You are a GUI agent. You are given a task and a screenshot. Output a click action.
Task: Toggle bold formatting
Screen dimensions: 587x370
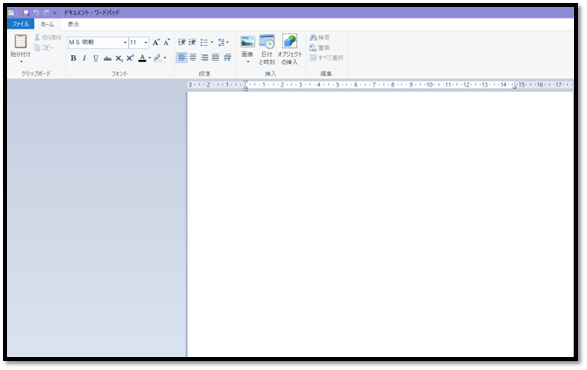pos(73,58)
